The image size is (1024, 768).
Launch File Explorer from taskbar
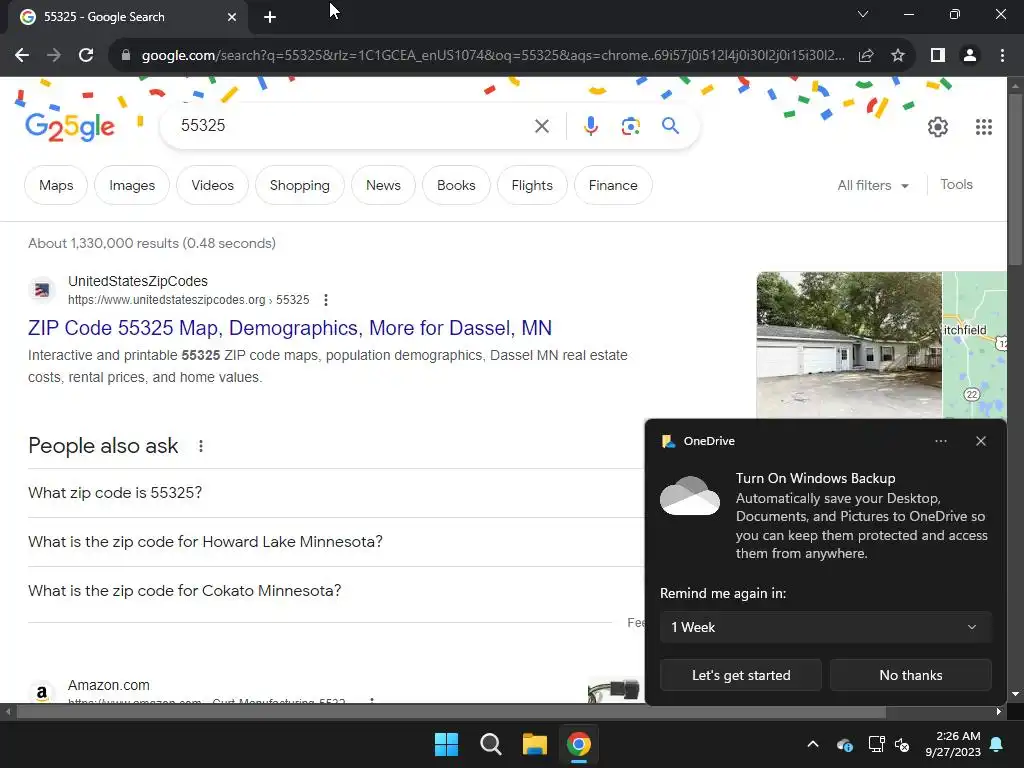(x=534, y=744)
